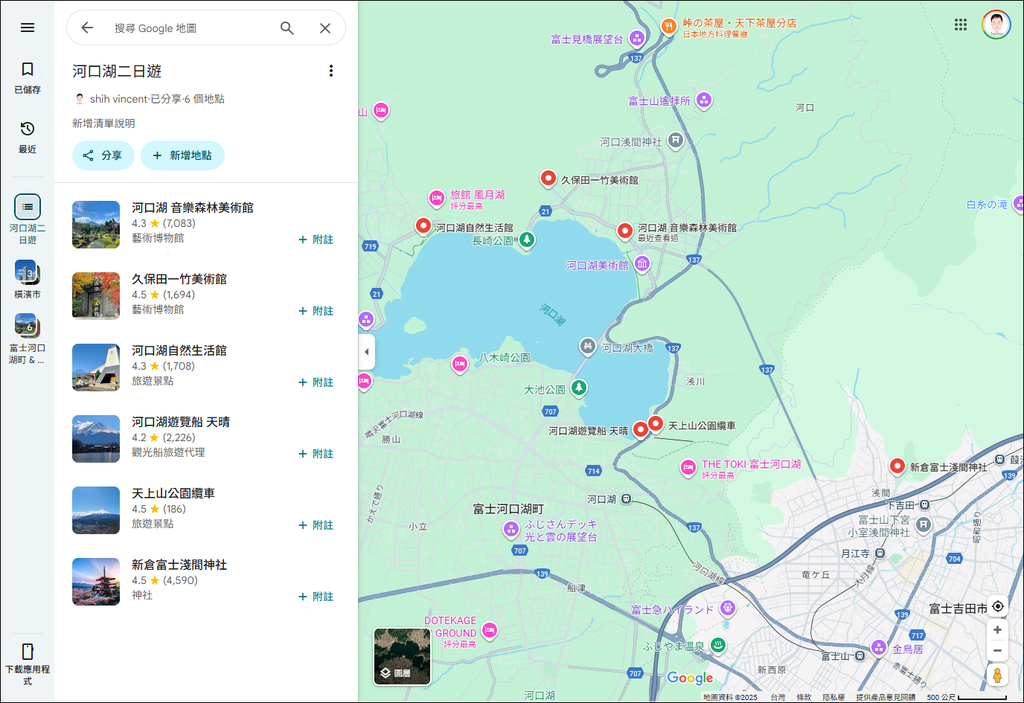Show my location on map
The width and height of the screenshot is (1024, 703).
pyautogui.click(x=997, y=606)
